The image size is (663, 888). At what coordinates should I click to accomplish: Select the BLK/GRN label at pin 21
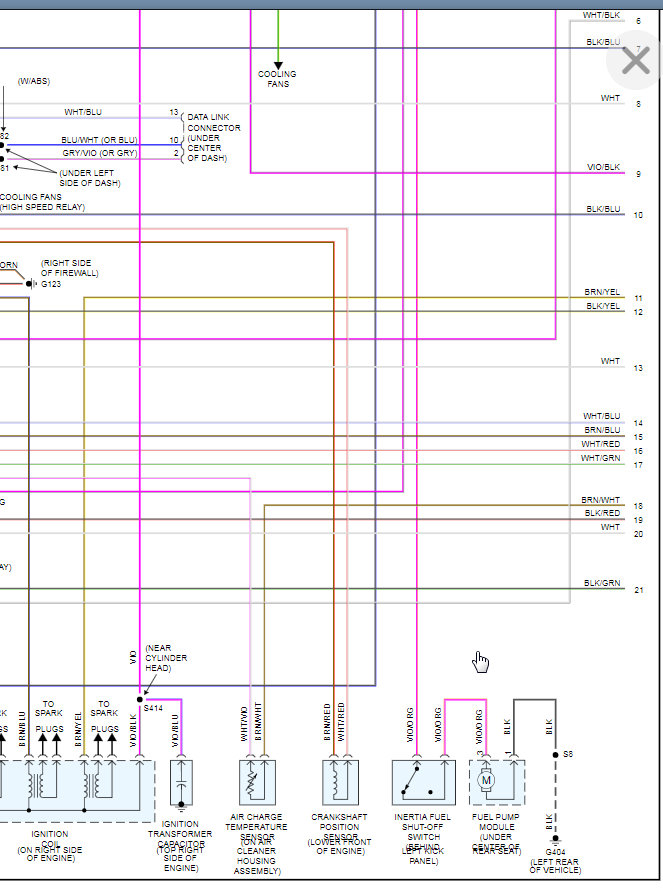pyautogui.click(x=602, y=583)
